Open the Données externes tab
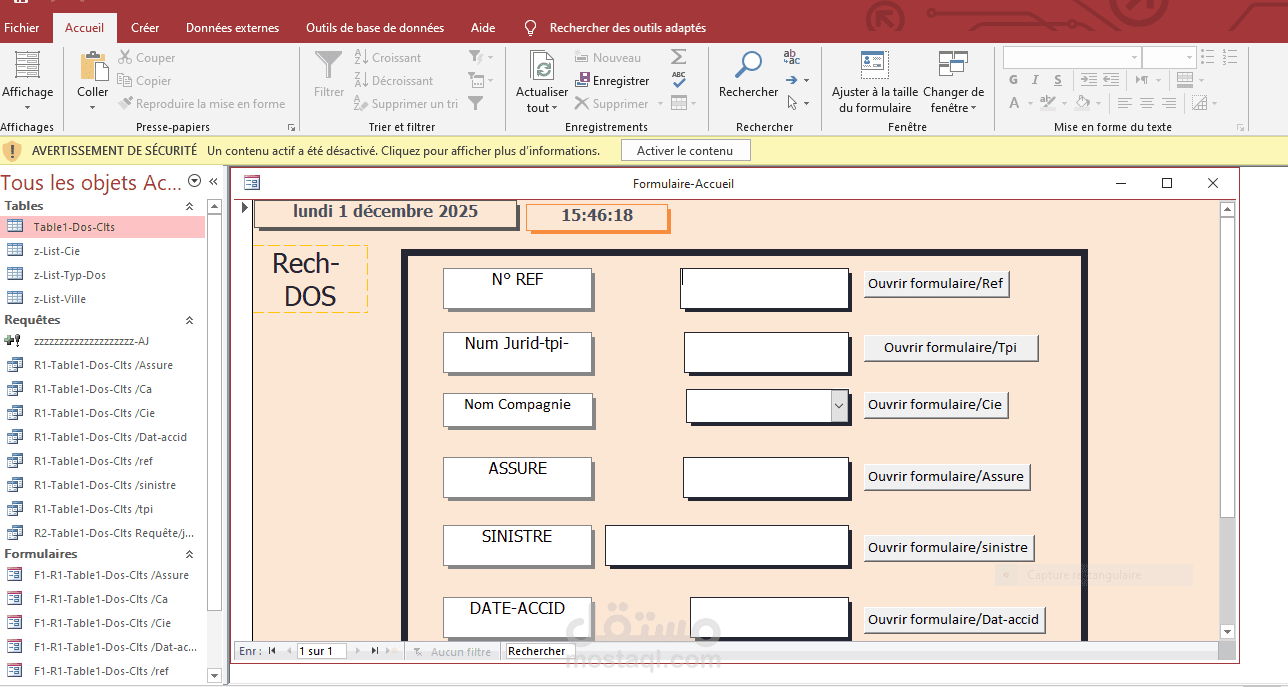Image resolution: width=1288 pixels, height=687 pixels. pos(232,28)
